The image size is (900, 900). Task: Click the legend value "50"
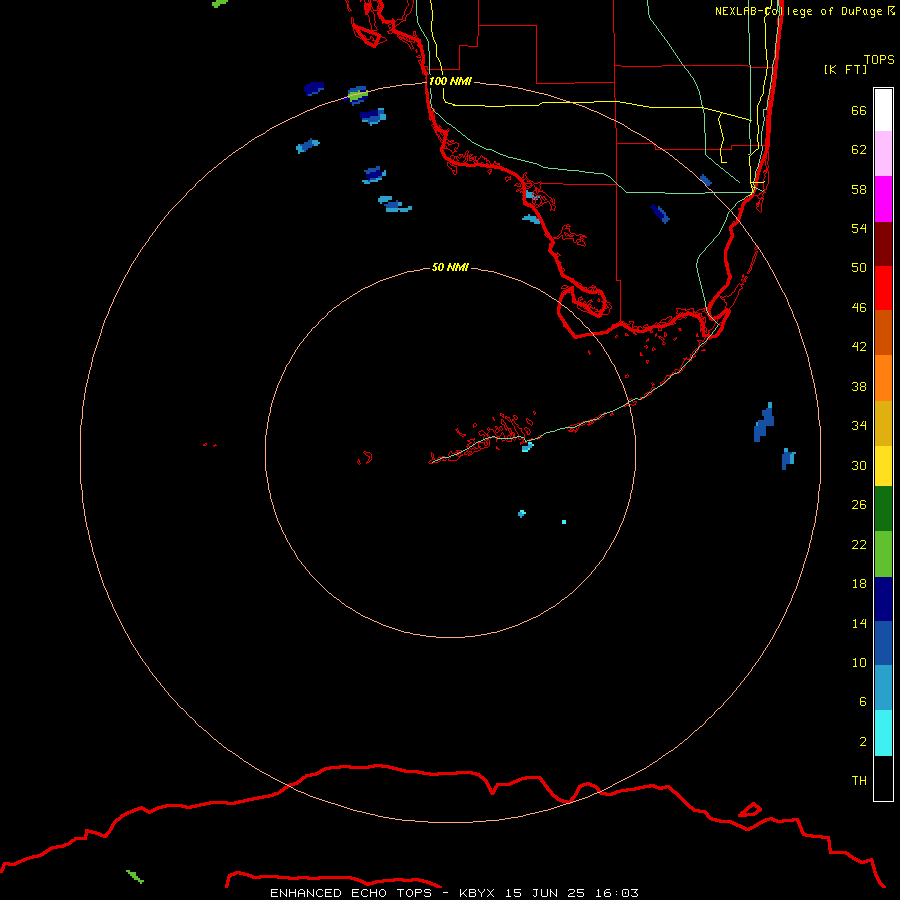859,268
